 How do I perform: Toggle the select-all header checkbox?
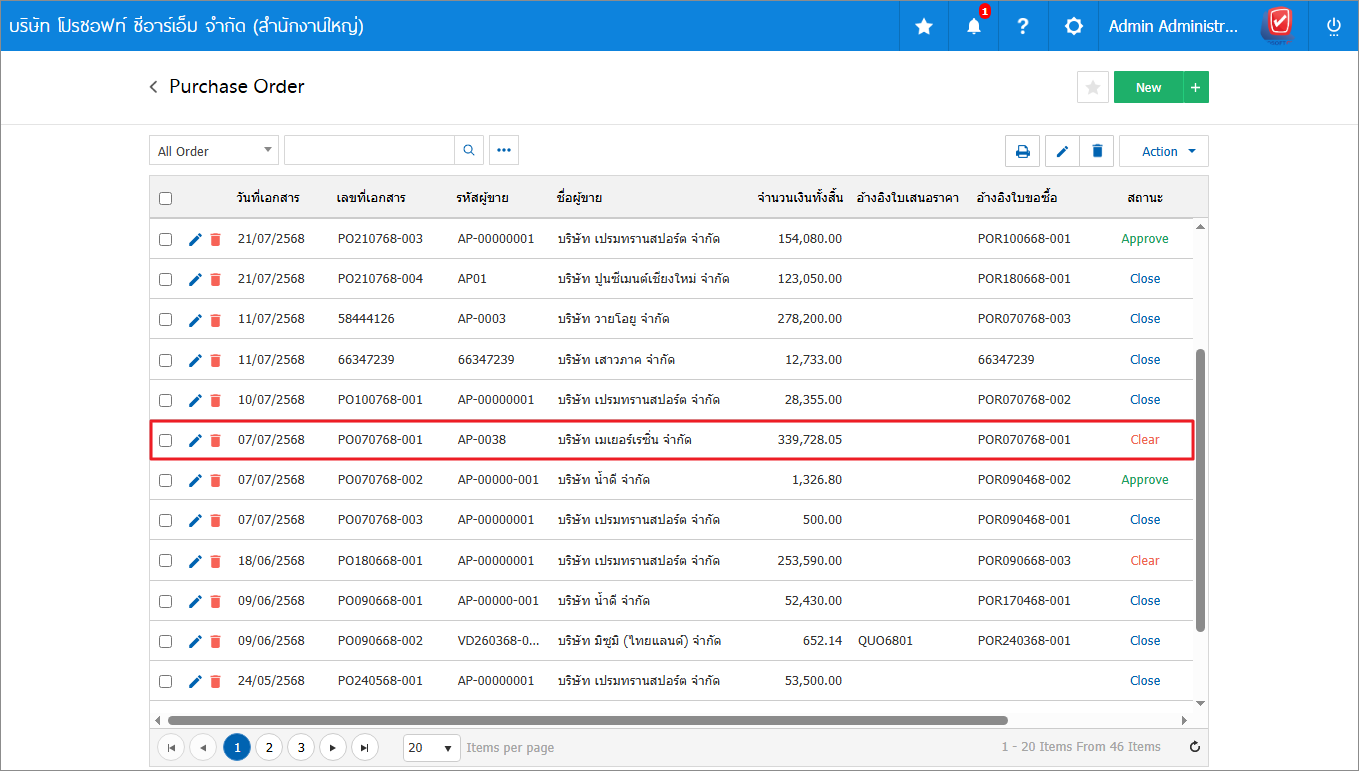coord(165,198)
